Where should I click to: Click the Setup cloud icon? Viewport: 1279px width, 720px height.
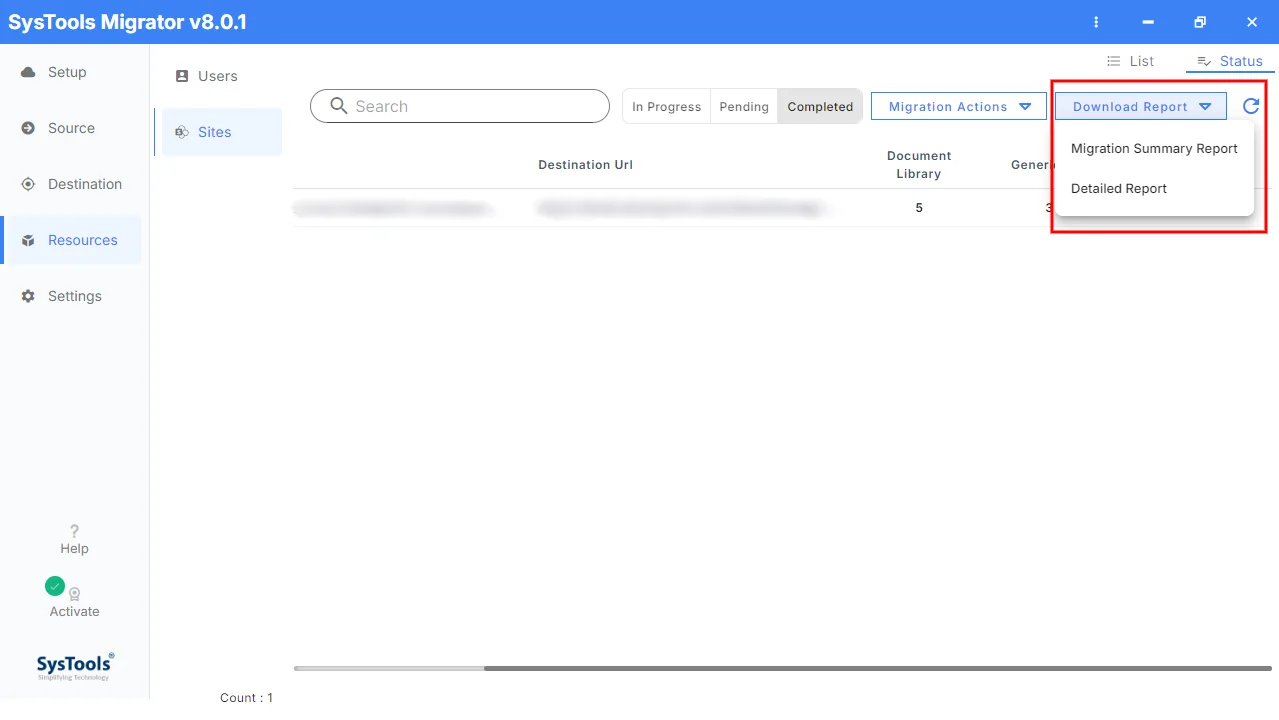point(28,72)
